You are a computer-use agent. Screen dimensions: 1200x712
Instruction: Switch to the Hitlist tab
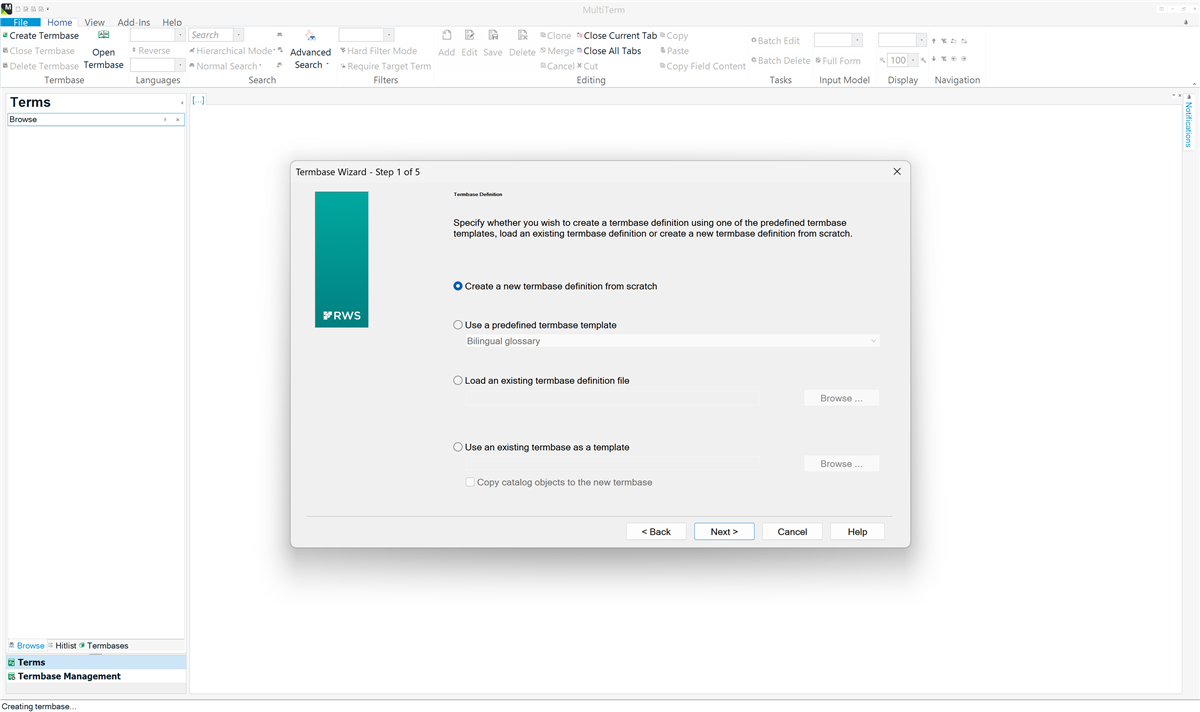[65, 646]
